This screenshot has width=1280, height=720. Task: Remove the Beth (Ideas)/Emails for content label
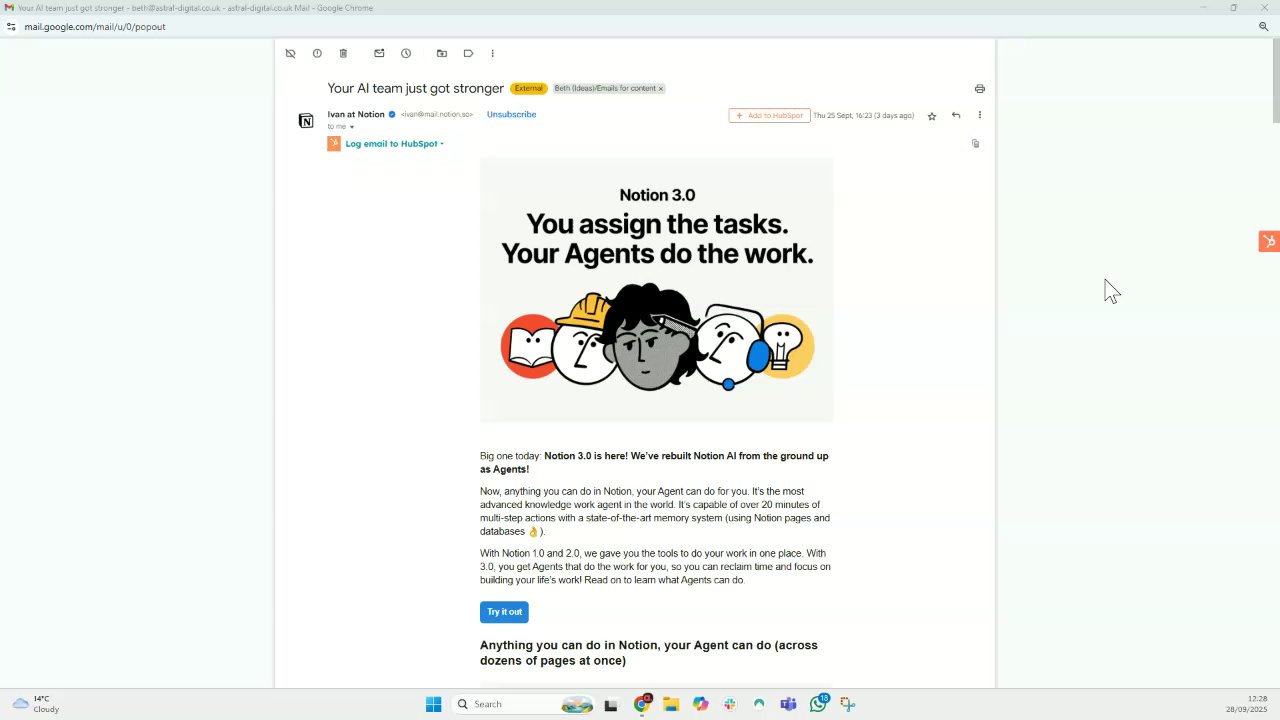pyautogui.click(x=661, y=88)
